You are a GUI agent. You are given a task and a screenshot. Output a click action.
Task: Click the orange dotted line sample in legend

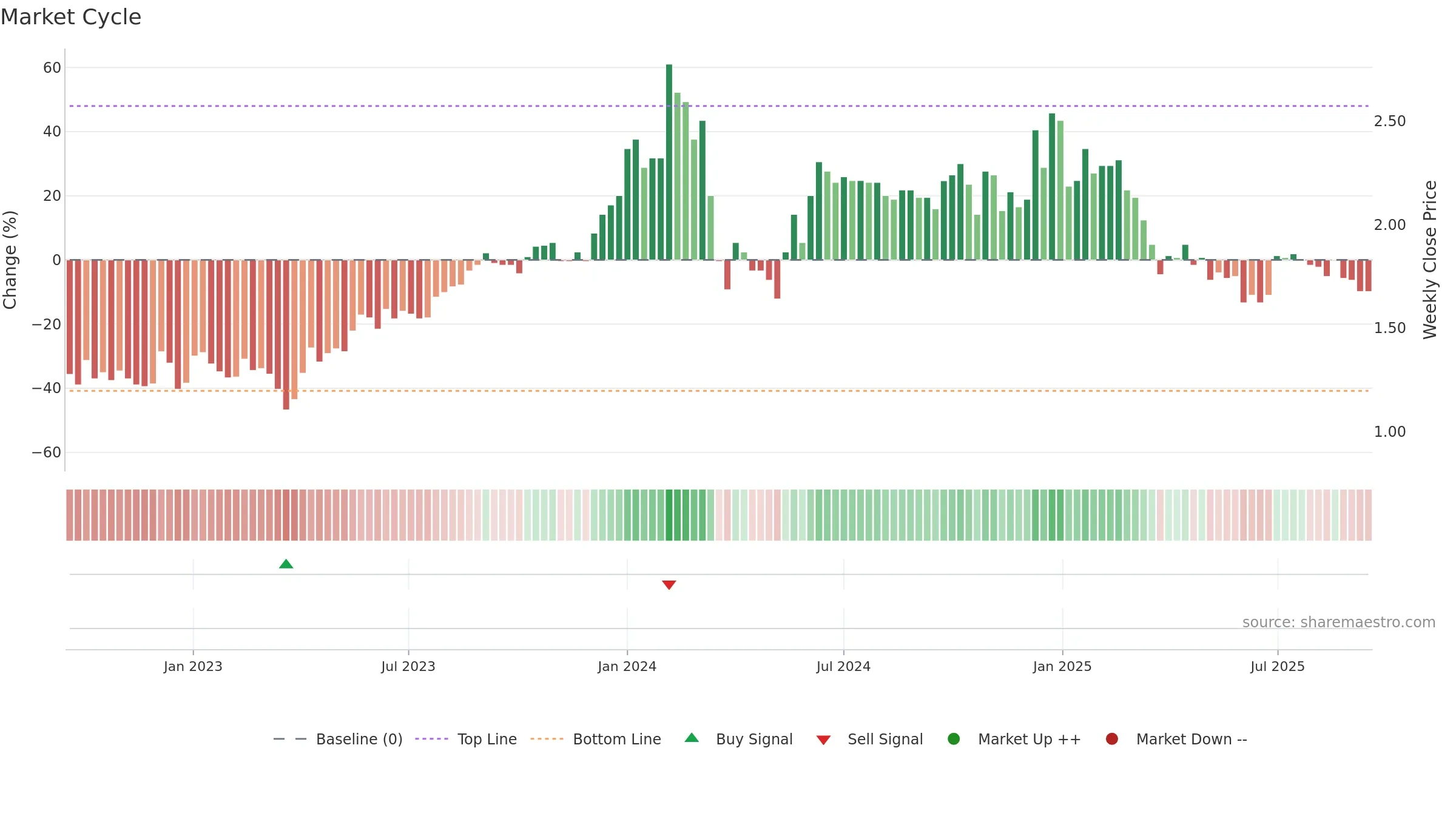click(x=547, y=739)
